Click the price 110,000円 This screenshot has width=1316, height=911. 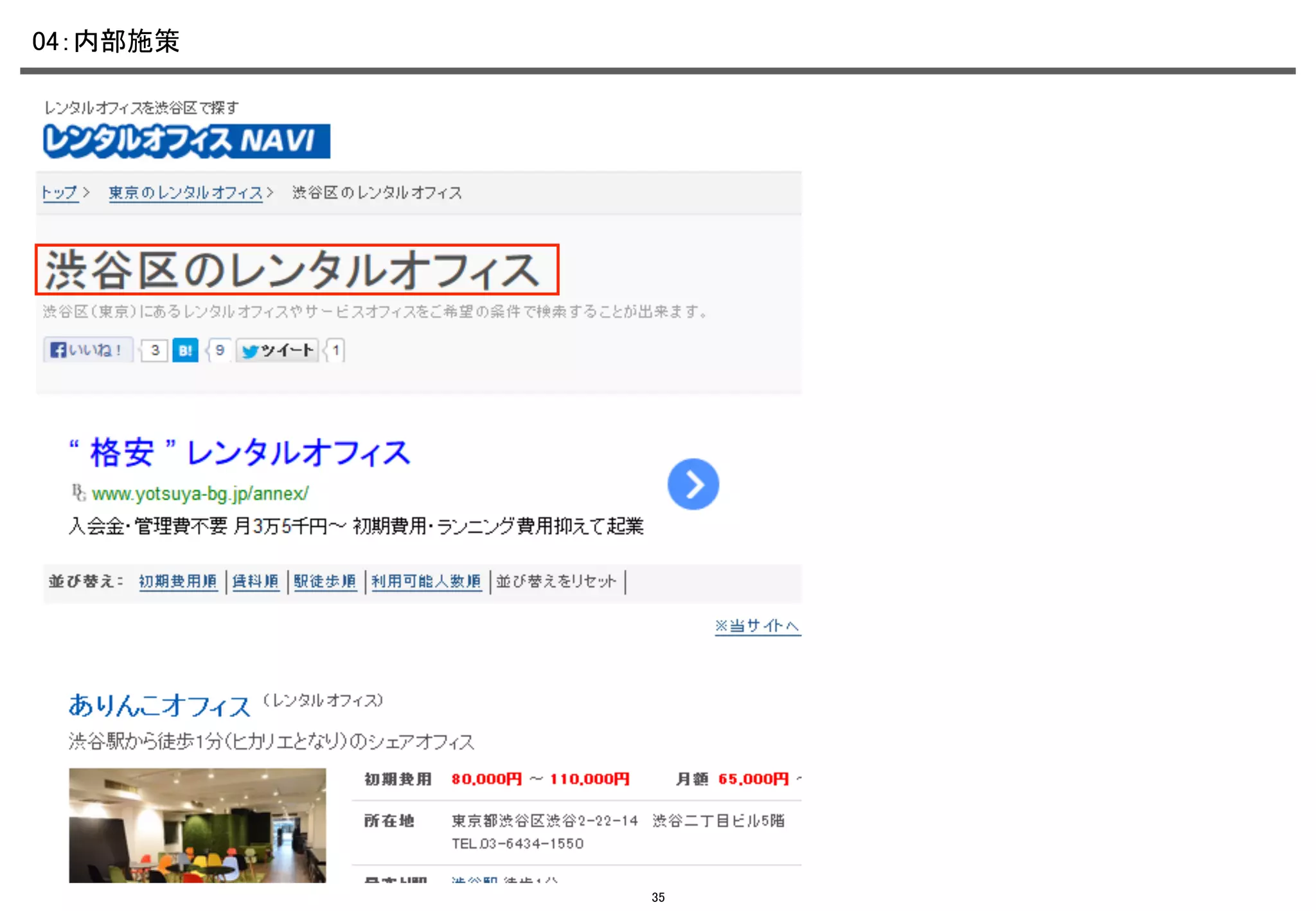pyautogui.click(x=589, y=779)
